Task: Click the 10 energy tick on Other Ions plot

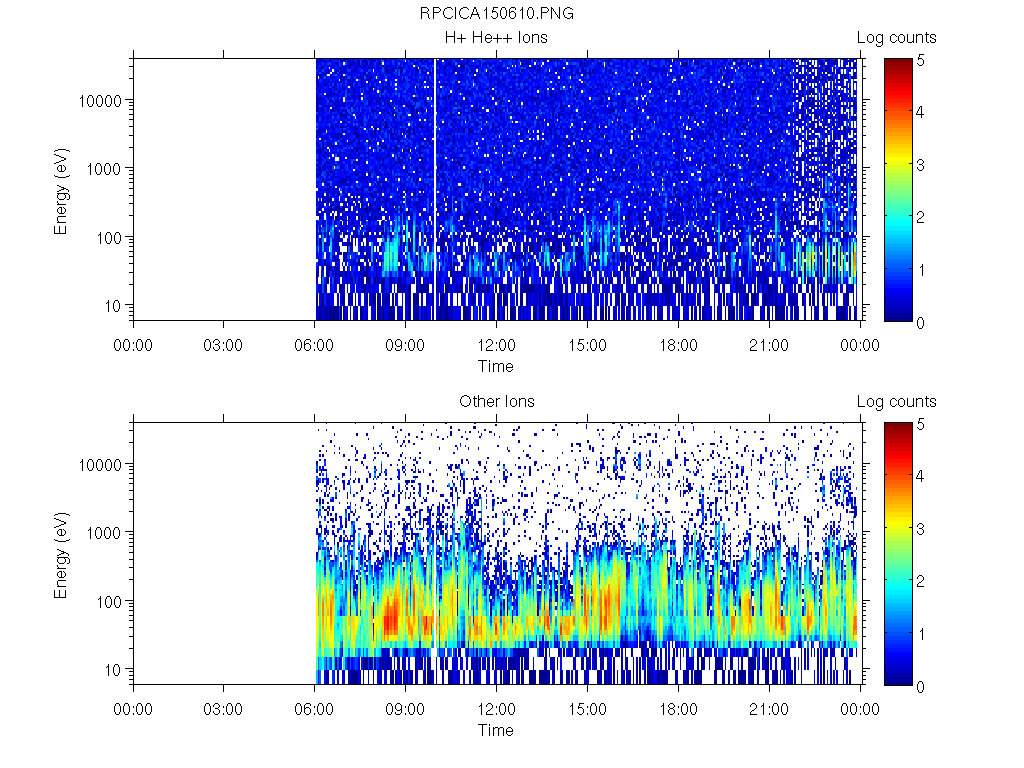Action: tap(113, 669)
